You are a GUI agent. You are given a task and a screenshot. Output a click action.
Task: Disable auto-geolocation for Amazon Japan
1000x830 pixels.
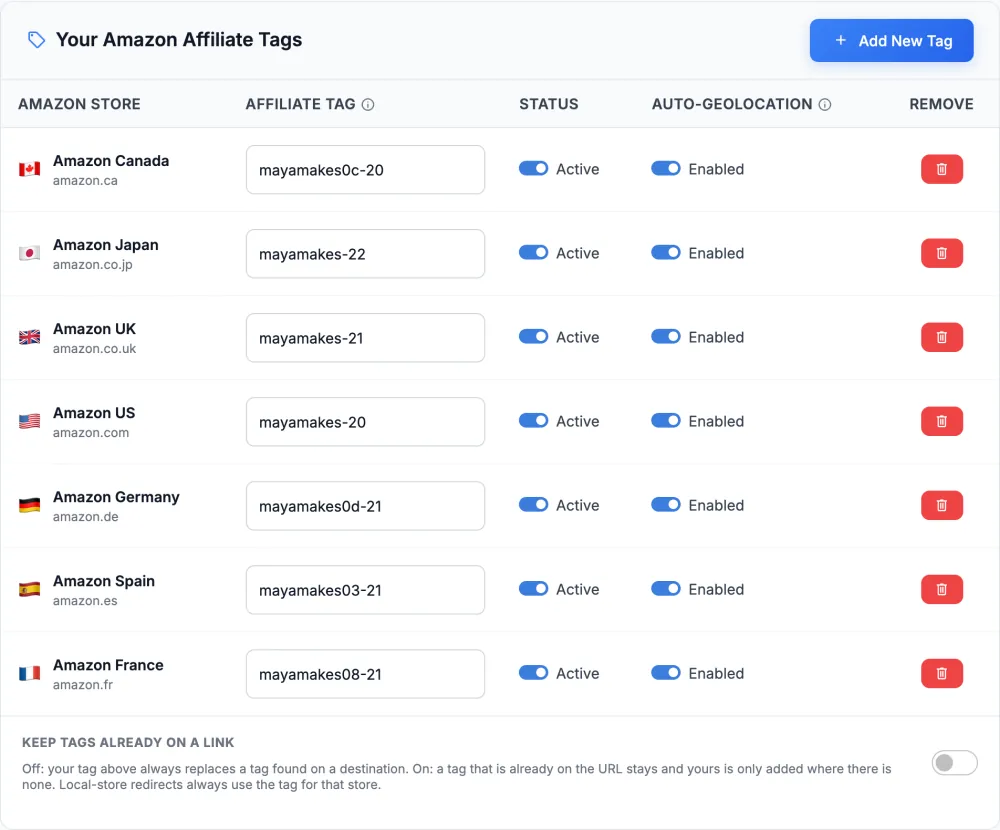click(x=666, y=253)
